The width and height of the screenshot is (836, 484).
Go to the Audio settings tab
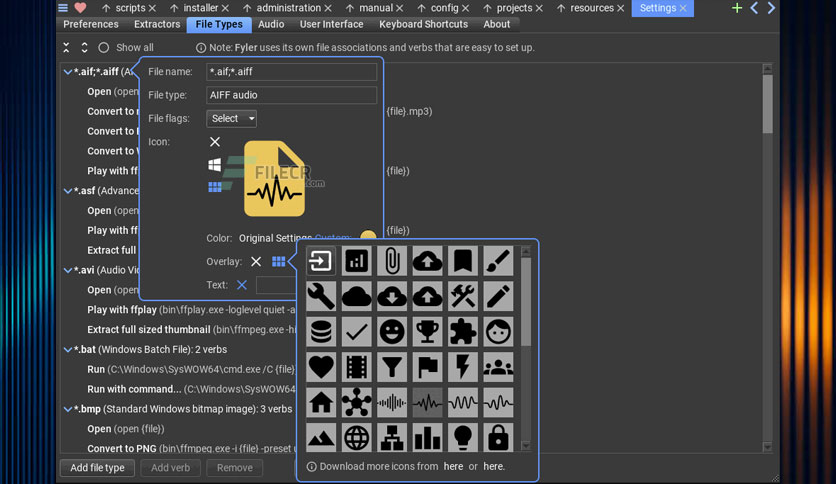click(271, 24)
